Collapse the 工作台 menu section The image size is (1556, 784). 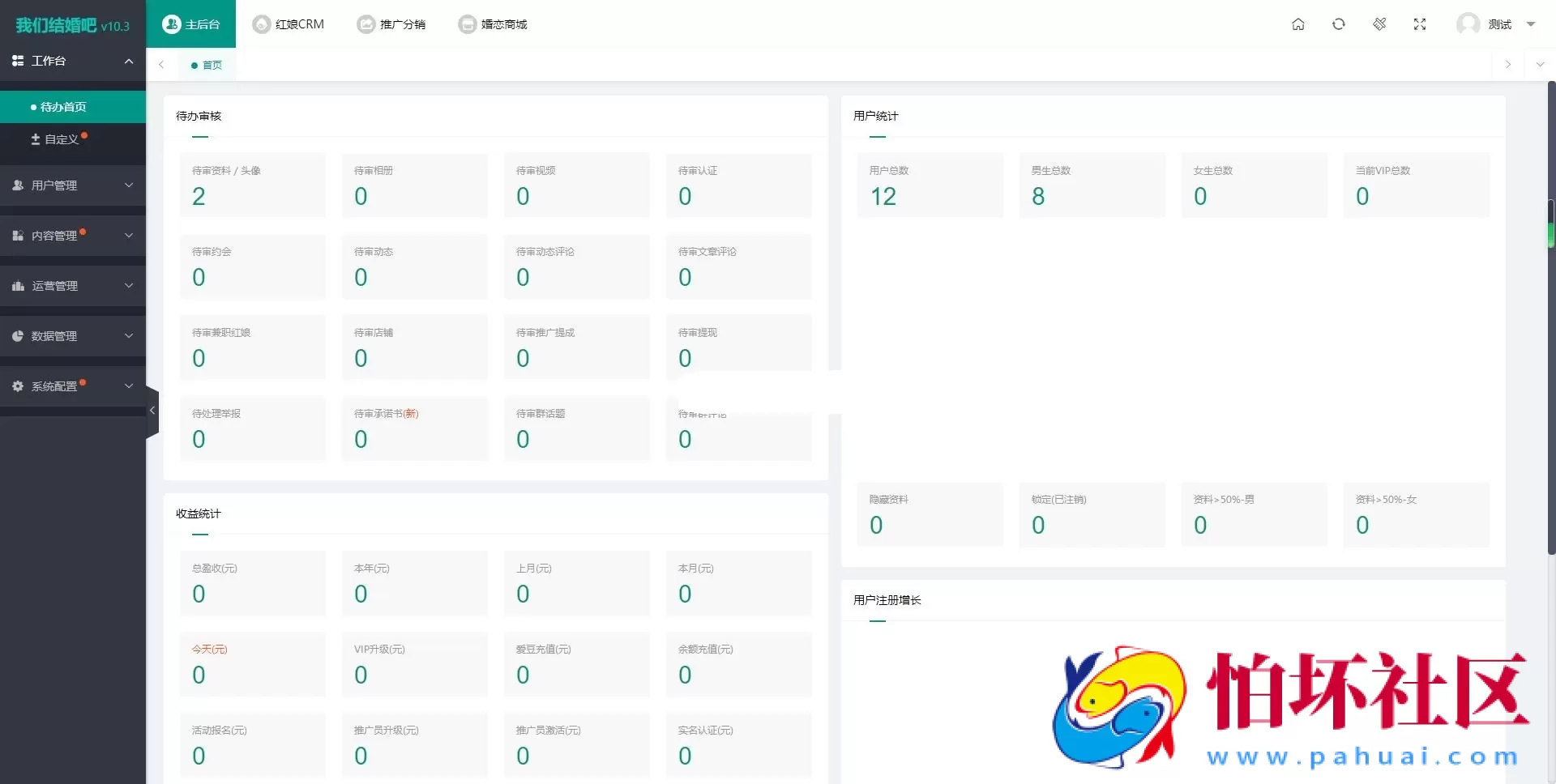coord(128,61)
